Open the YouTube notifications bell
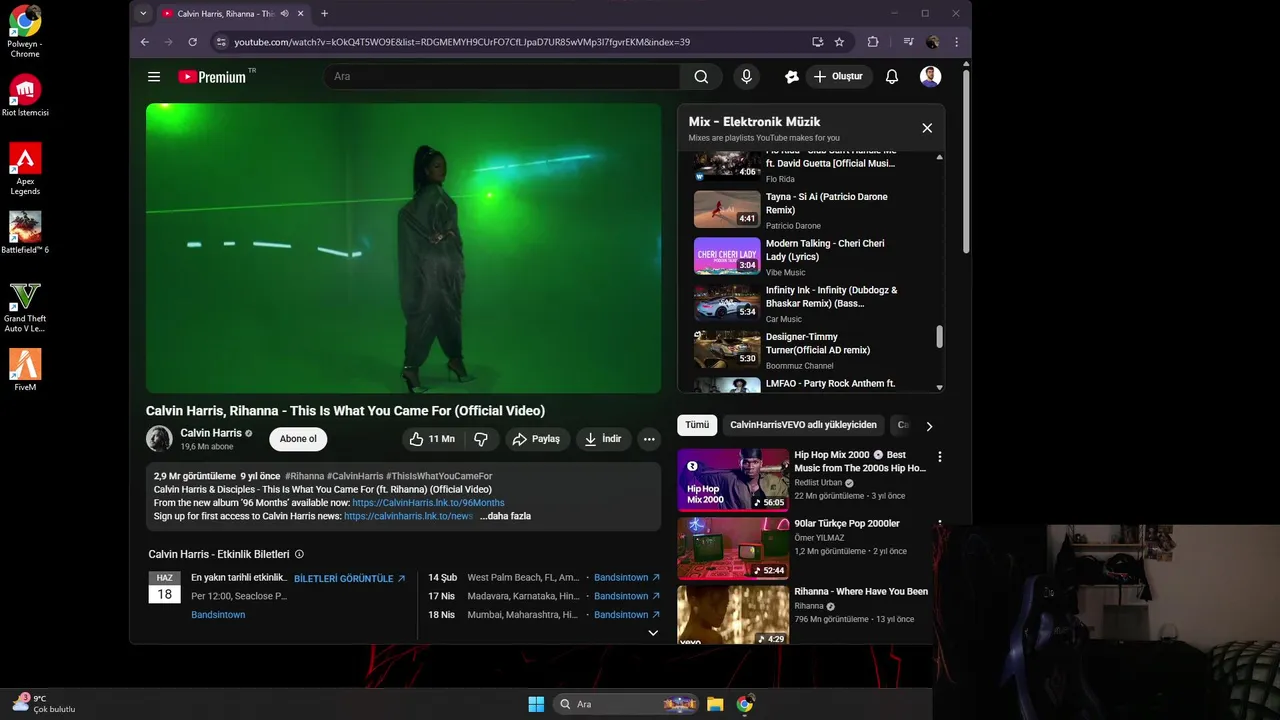 [x=892, y=77]
